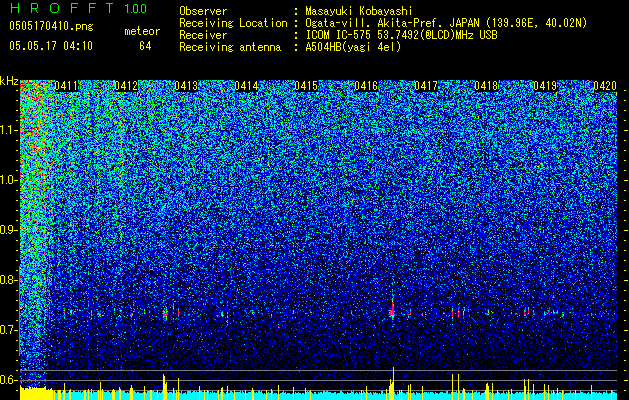Click the 0412 time marker
Viewport: 629px width, 400px height.
click(126, 86)
